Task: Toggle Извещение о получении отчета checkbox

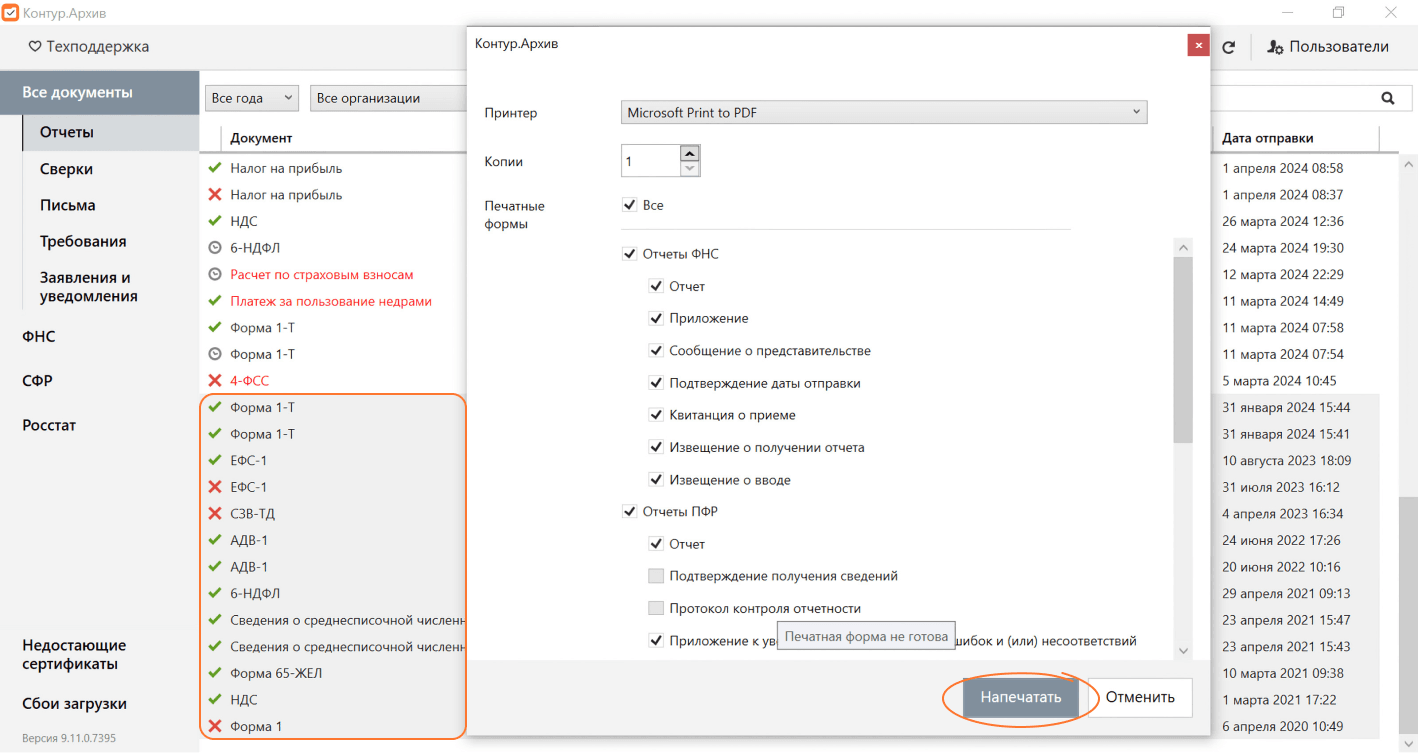Action: click(656, 447)
